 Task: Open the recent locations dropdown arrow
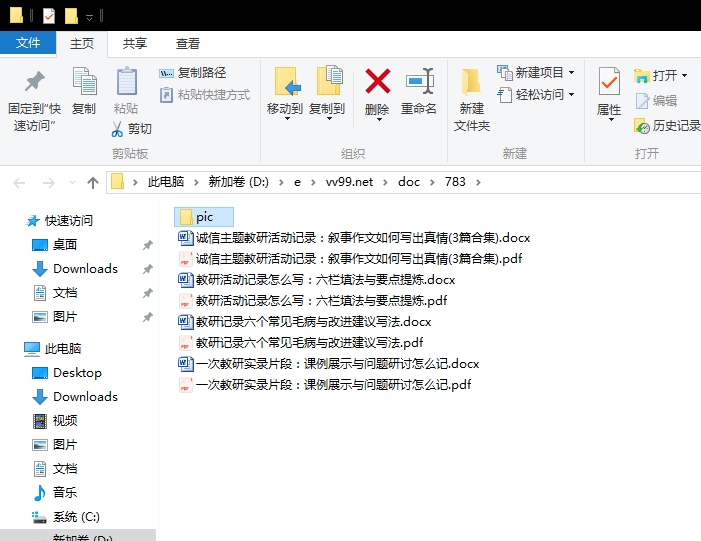point(72,182)
